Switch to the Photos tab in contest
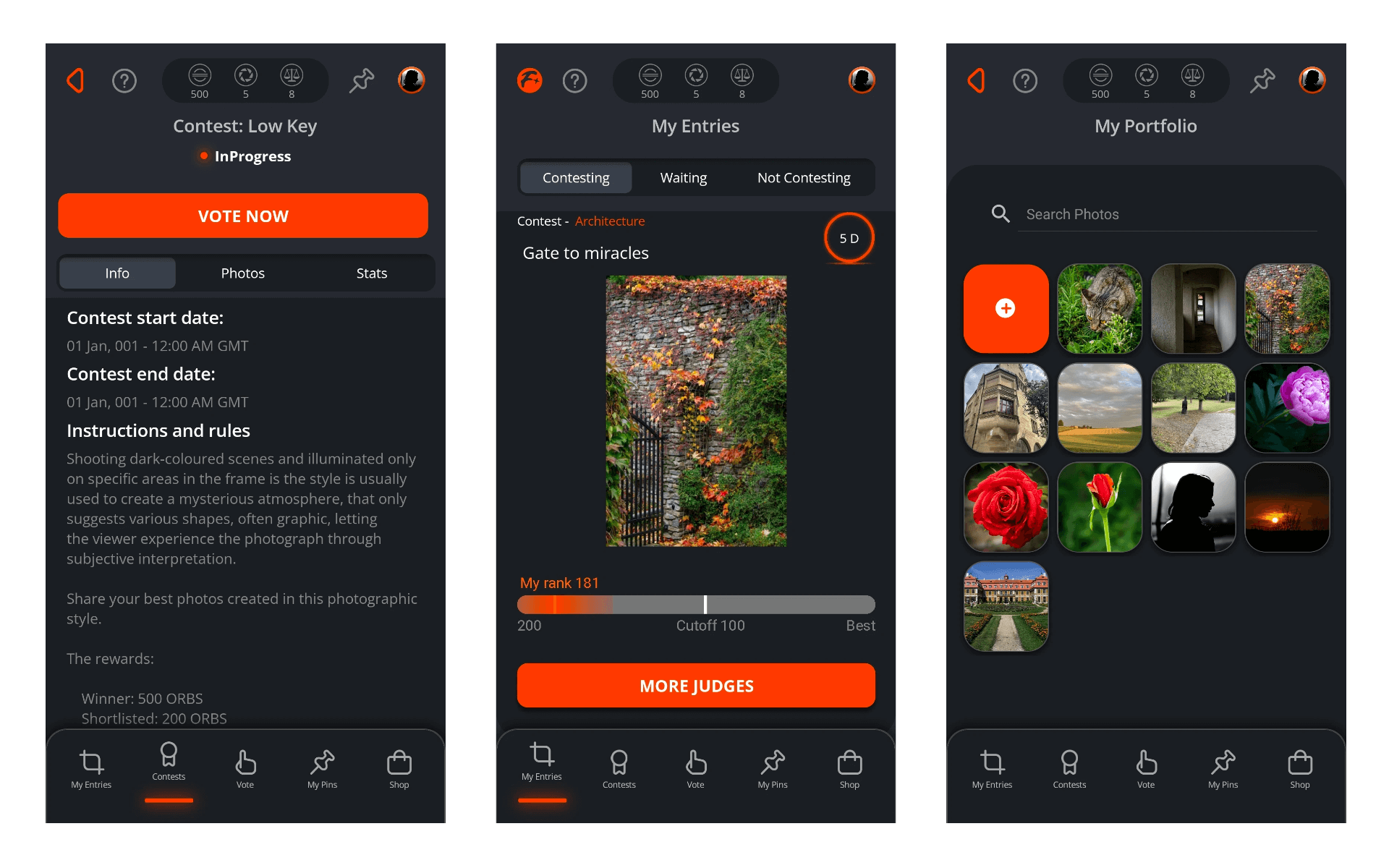 pyautogui.click(x=242, y=272)
